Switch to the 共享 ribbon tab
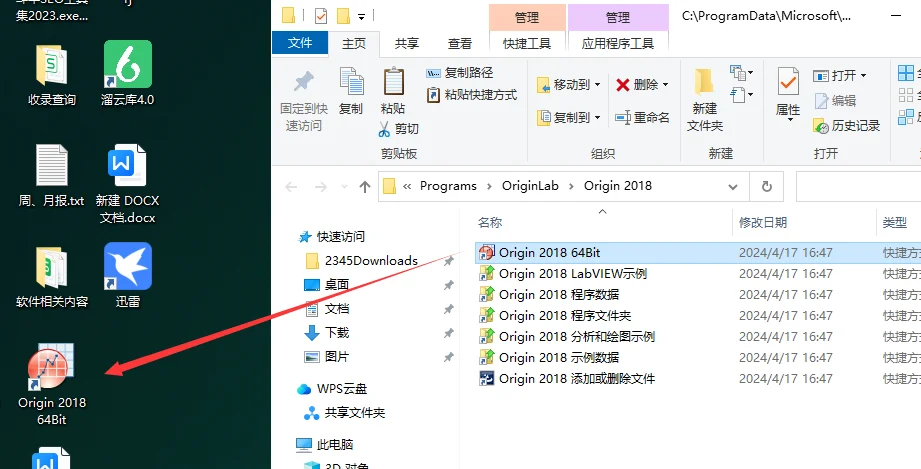 pyautogui.click(x=407, y=43)
